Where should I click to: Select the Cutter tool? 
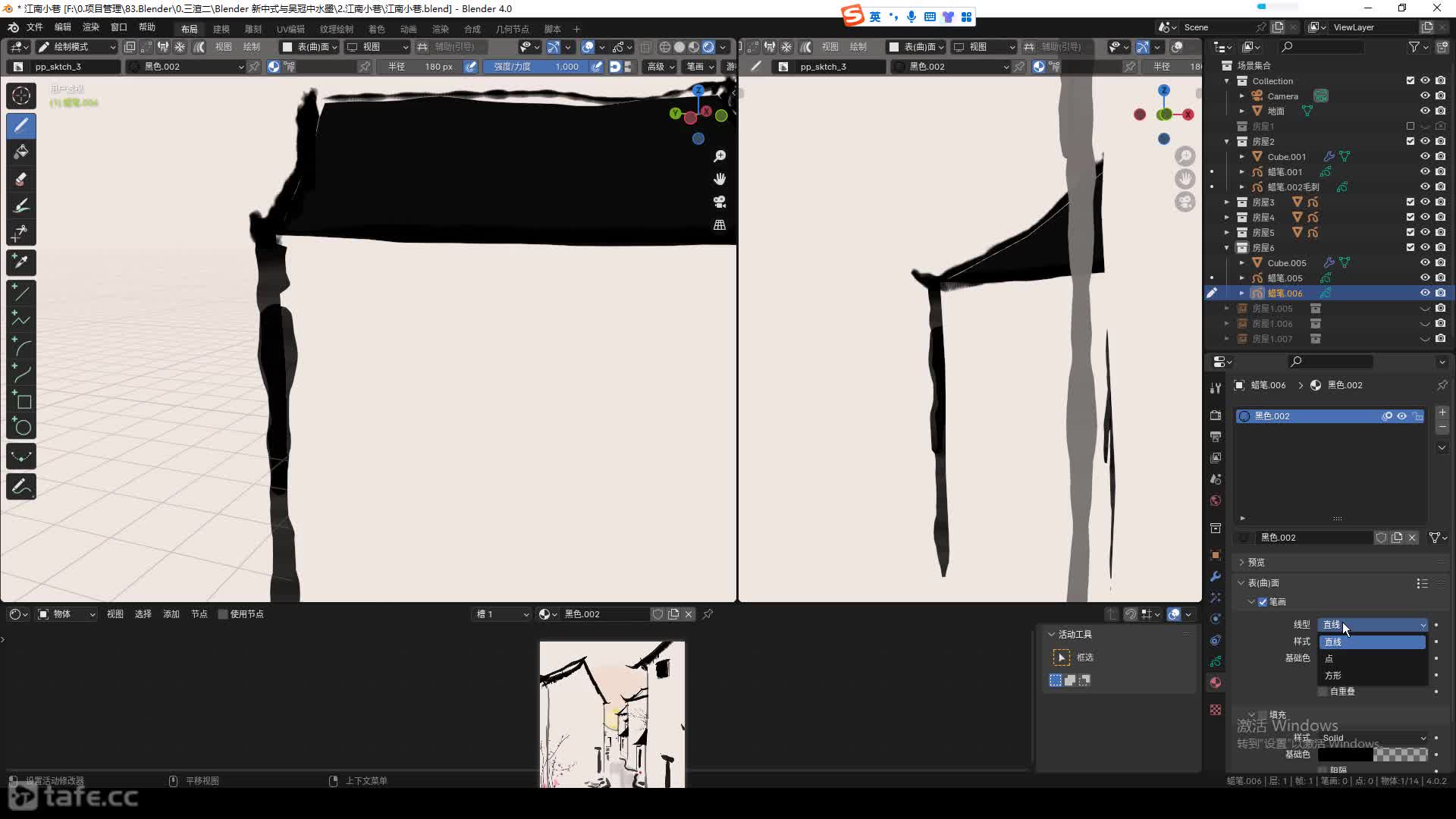(x=21, y=233)
